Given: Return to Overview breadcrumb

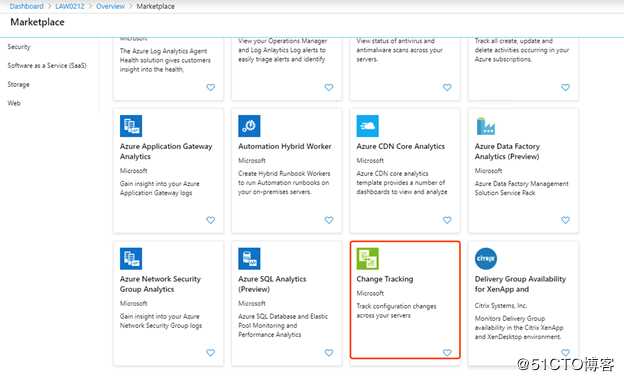Looking at the screenshot, I should 110,6.
